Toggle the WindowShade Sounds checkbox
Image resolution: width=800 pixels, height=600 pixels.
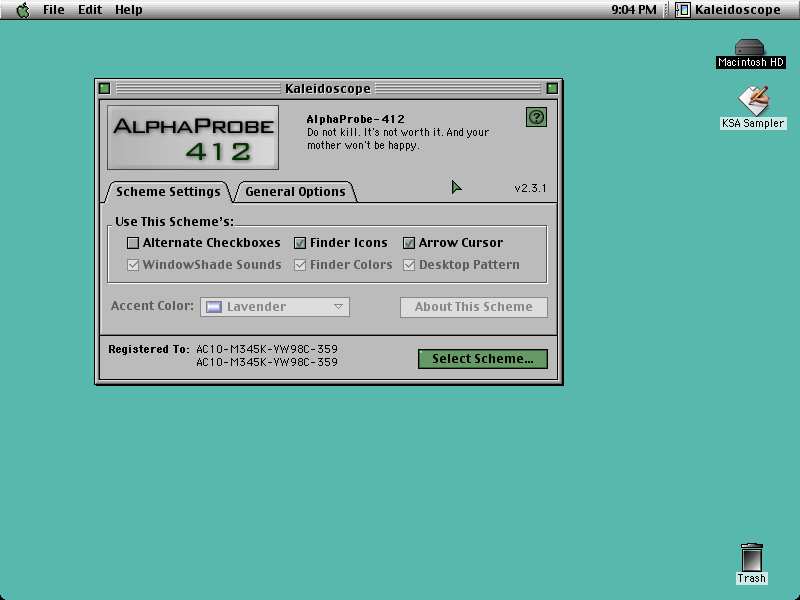pos(133,265)
